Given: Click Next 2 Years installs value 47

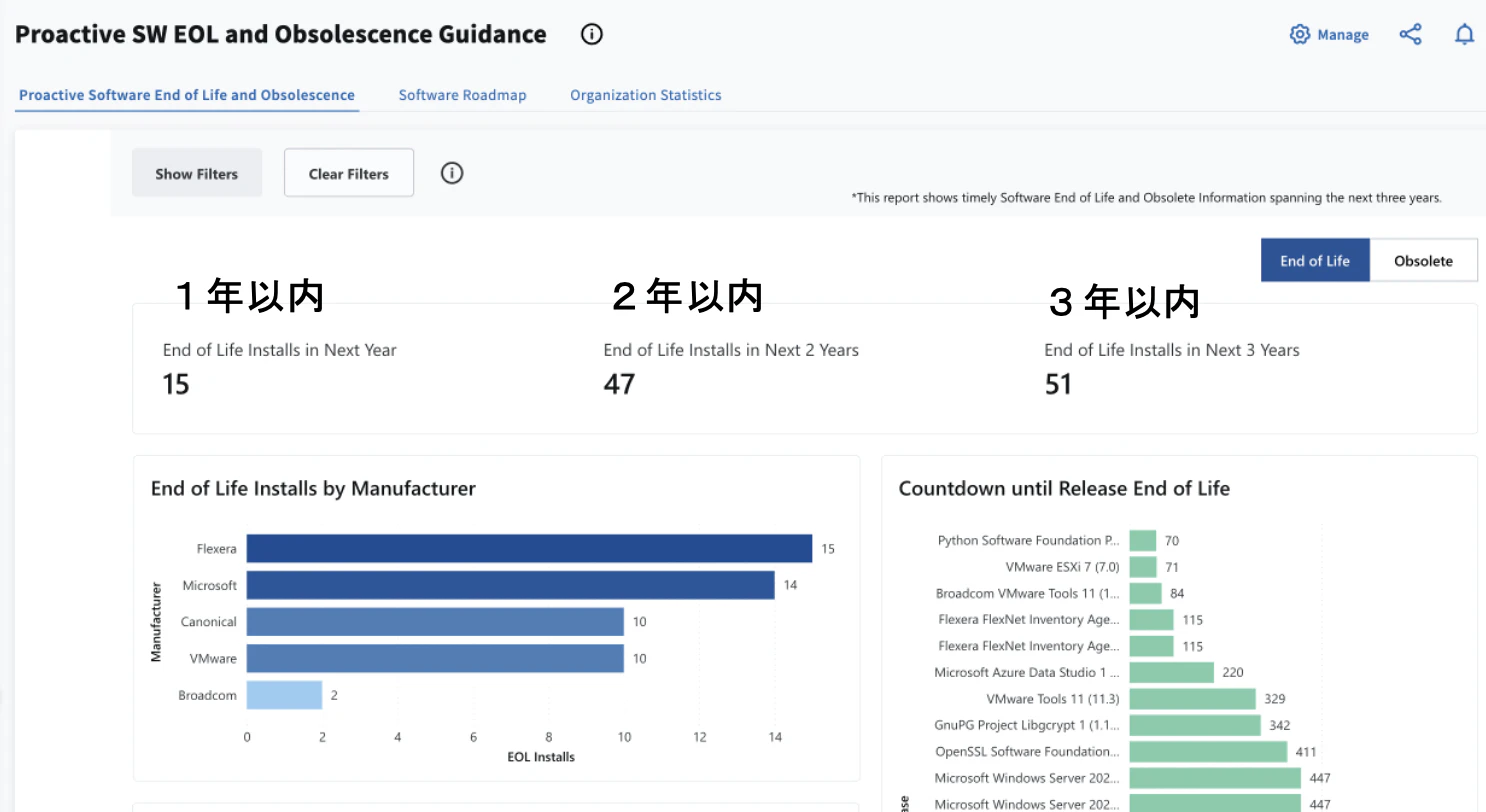Looking at the screenshot, I should click(x=619, y=384).
